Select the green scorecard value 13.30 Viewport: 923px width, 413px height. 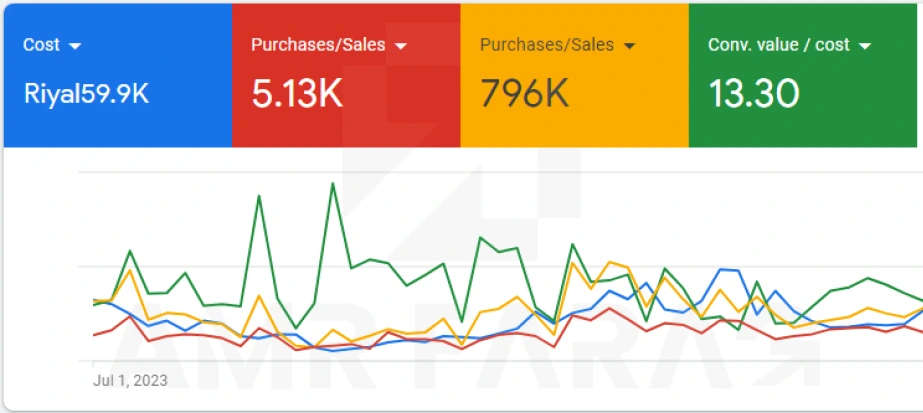[753, 94]
